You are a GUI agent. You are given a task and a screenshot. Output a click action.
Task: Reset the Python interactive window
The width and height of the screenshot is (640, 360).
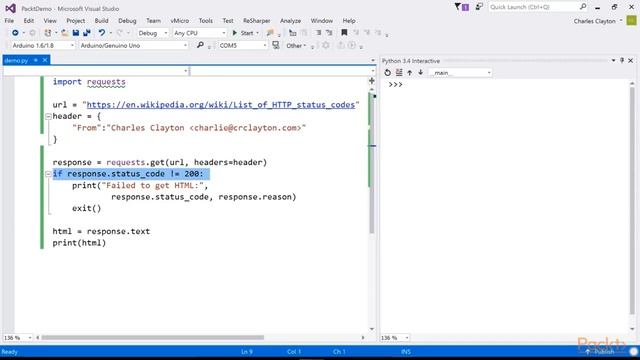click(387, 73)
